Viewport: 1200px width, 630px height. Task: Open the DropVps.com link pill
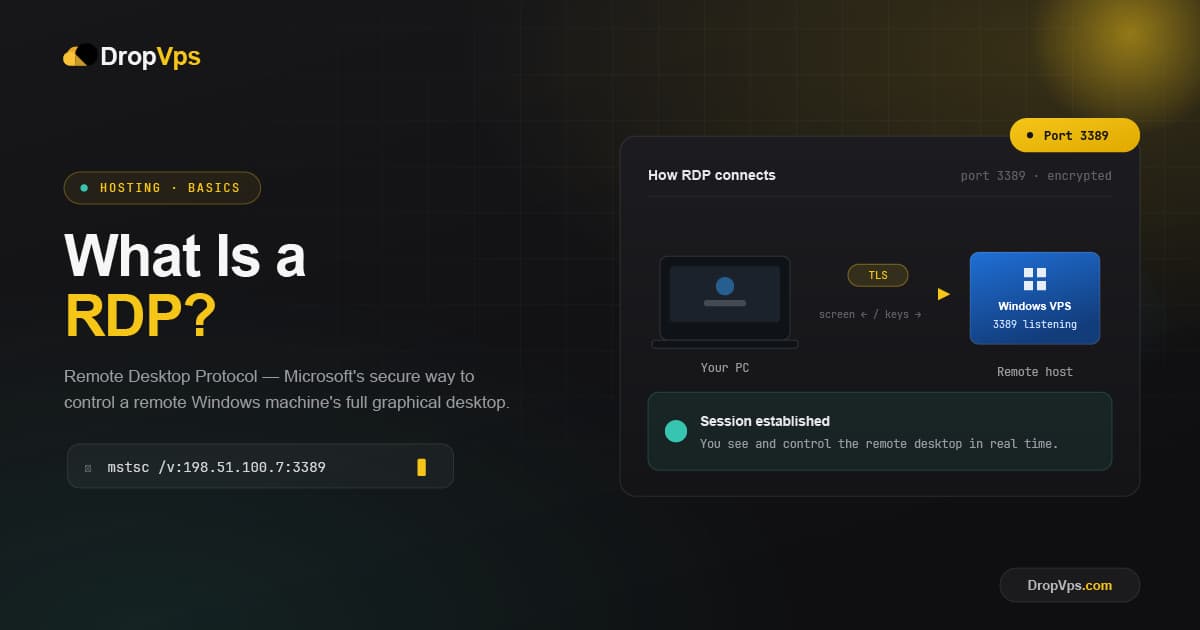1070,585
